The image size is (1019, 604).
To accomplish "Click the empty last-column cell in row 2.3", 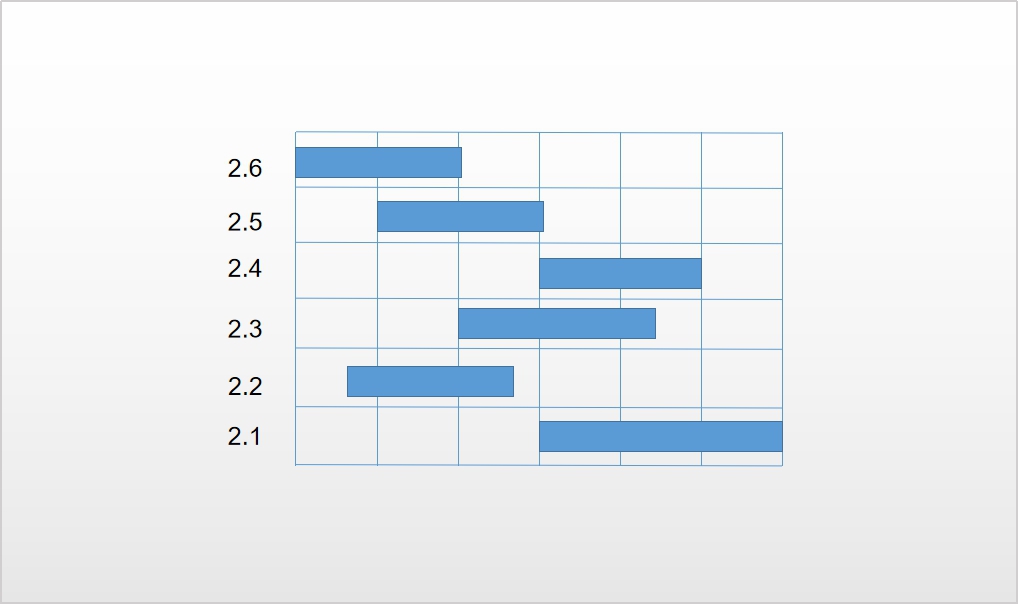I will (742, 324).
